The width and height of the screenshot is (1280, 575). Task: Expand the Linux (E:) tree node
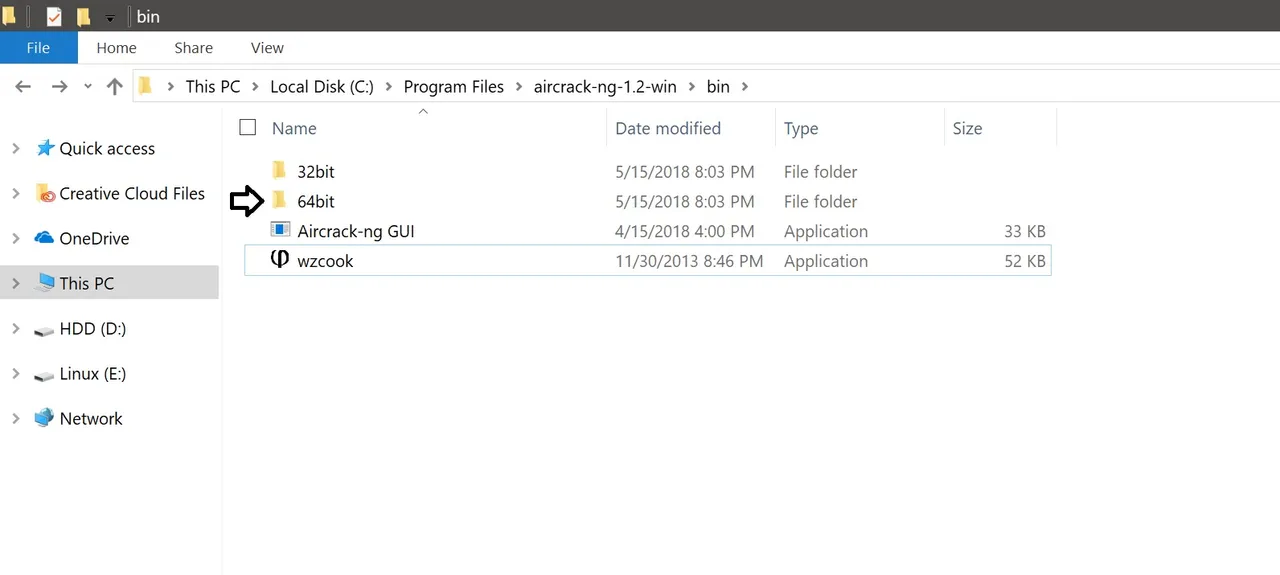tap(15, 374)
